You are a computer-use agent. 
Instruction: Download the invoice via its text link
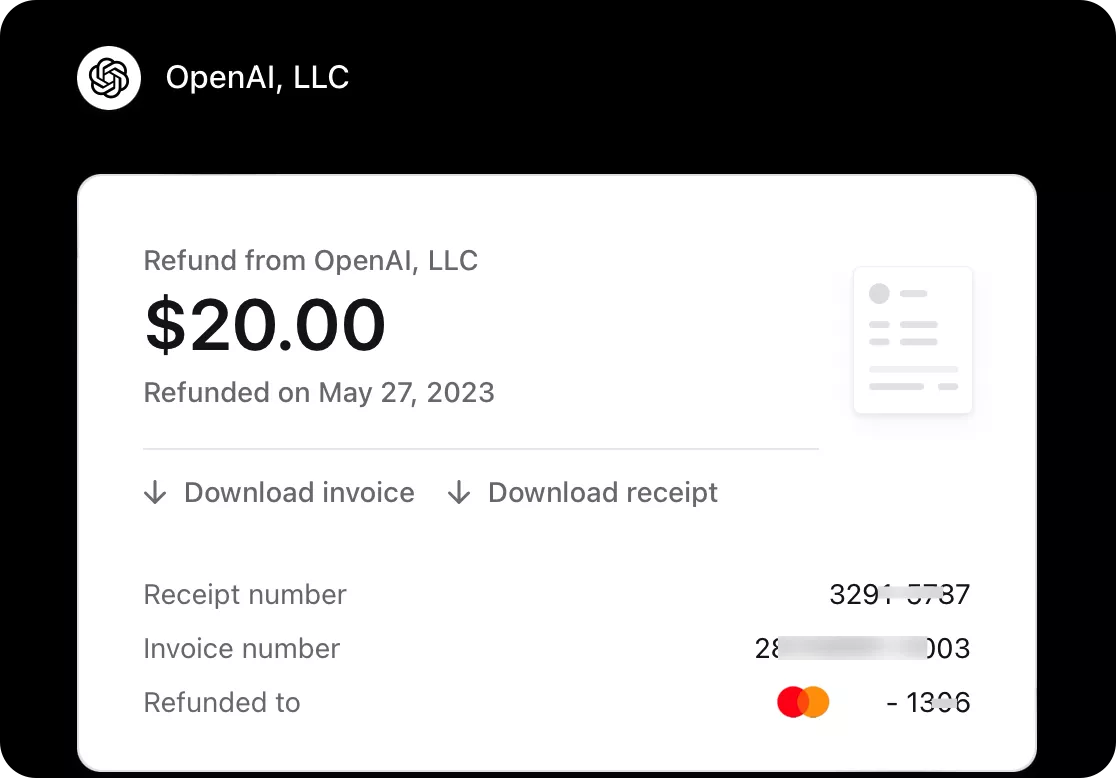tap(299, 492)
